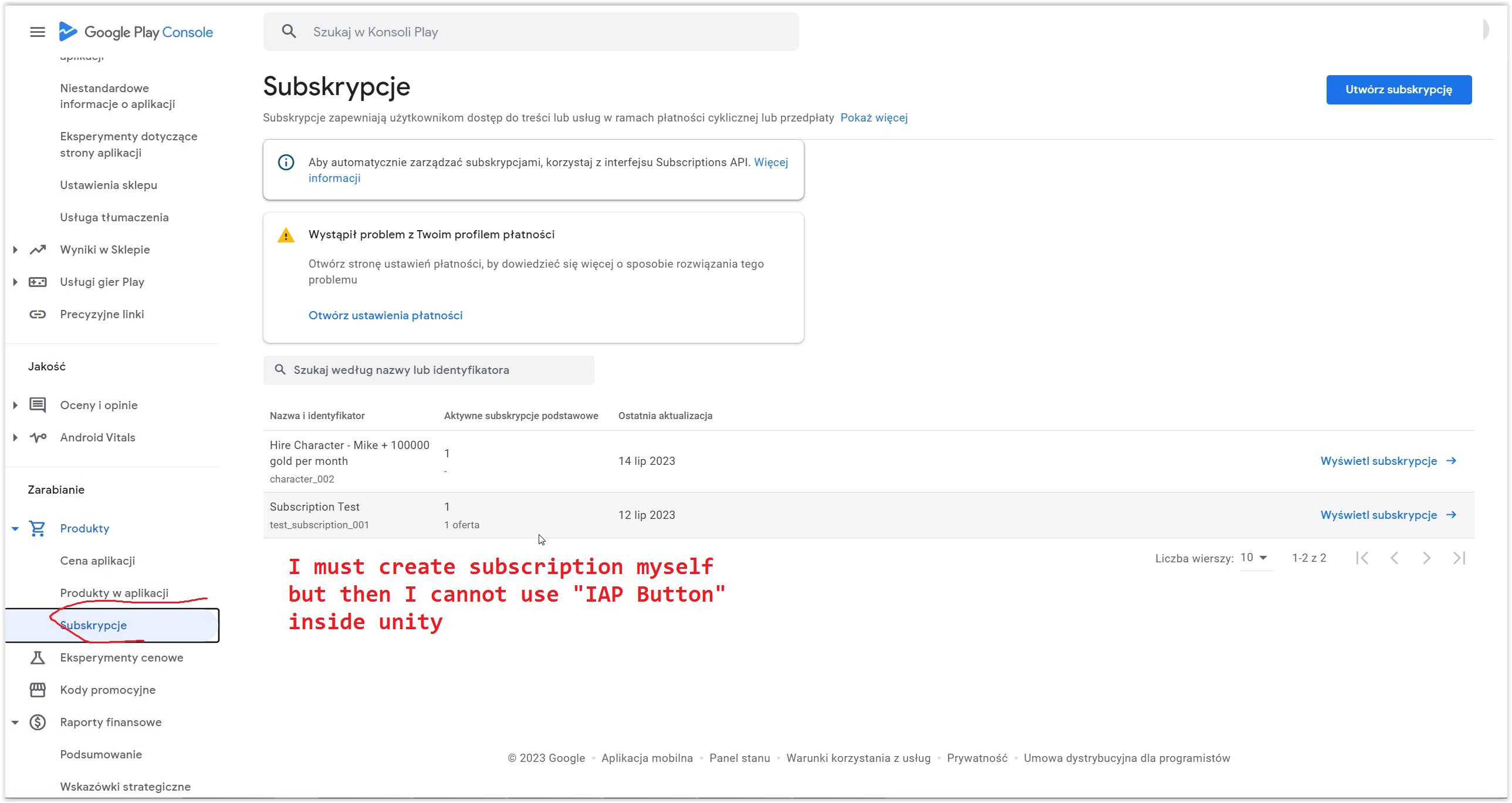This screenshot has width=1512, height=803.
Task: Open Otwórz ustawienia płatności link
Action: (385, 315)
